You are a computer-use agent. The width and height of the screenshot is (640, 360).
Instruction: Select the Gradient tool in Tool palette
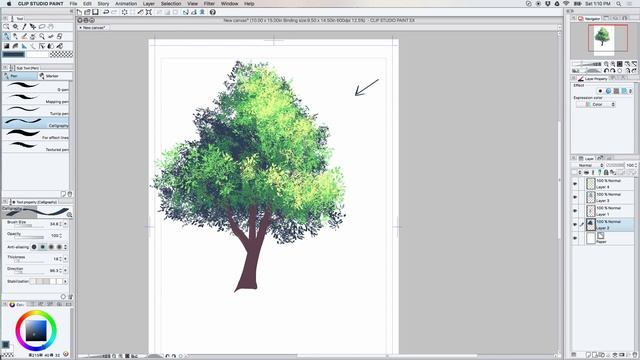coord(7,46)
